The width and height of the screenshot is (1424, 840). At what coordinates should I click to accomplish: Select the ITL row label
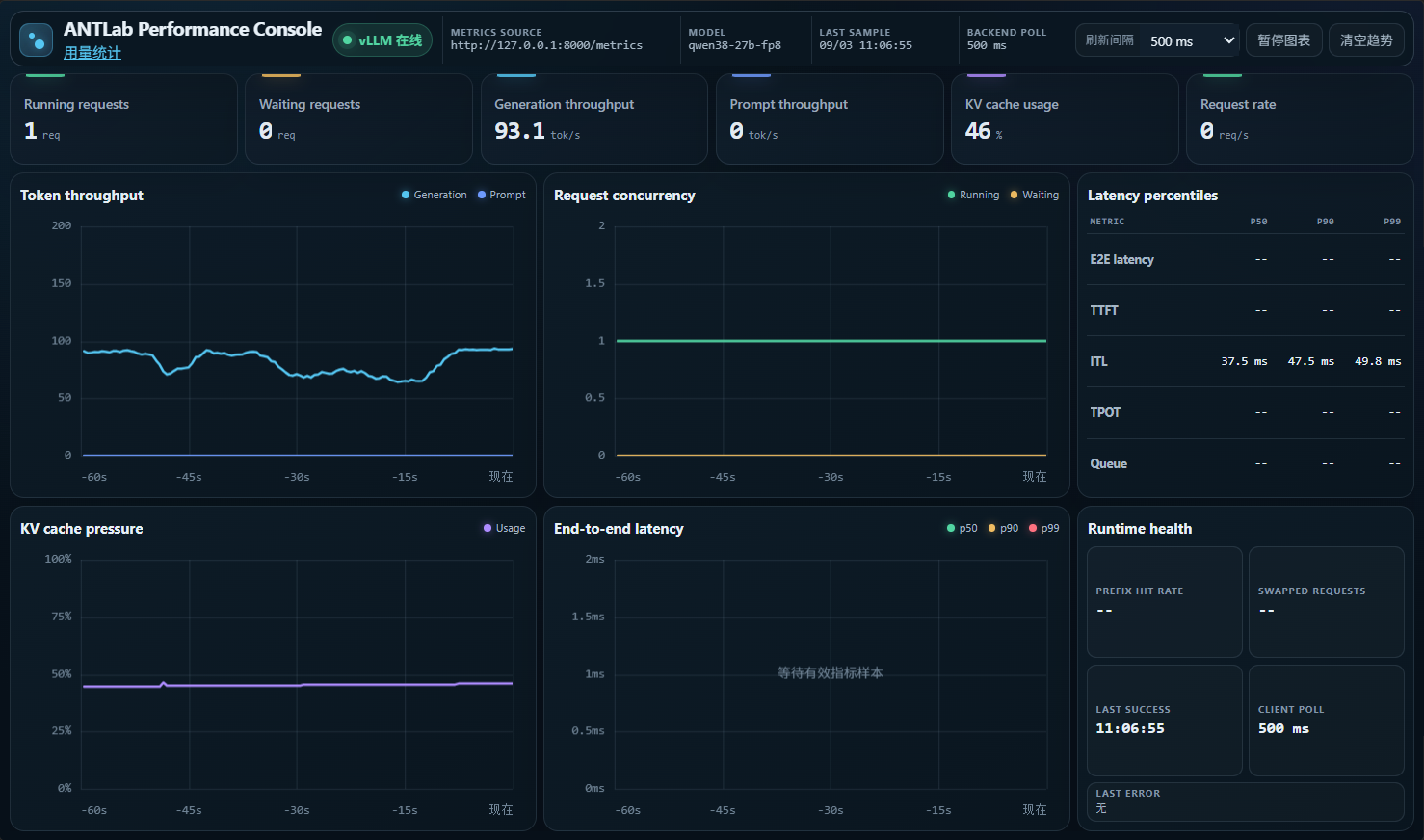pyautogui.click(x=1098, y=361)
